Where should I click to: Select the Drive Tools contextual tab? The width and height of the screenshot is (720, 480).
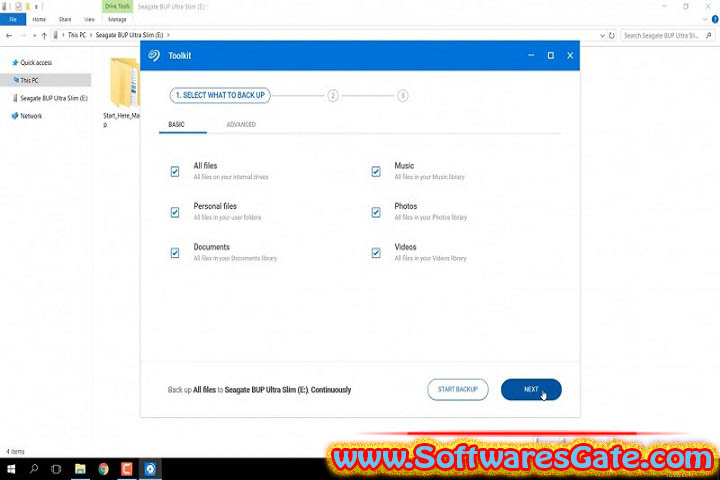coord(117,6)
